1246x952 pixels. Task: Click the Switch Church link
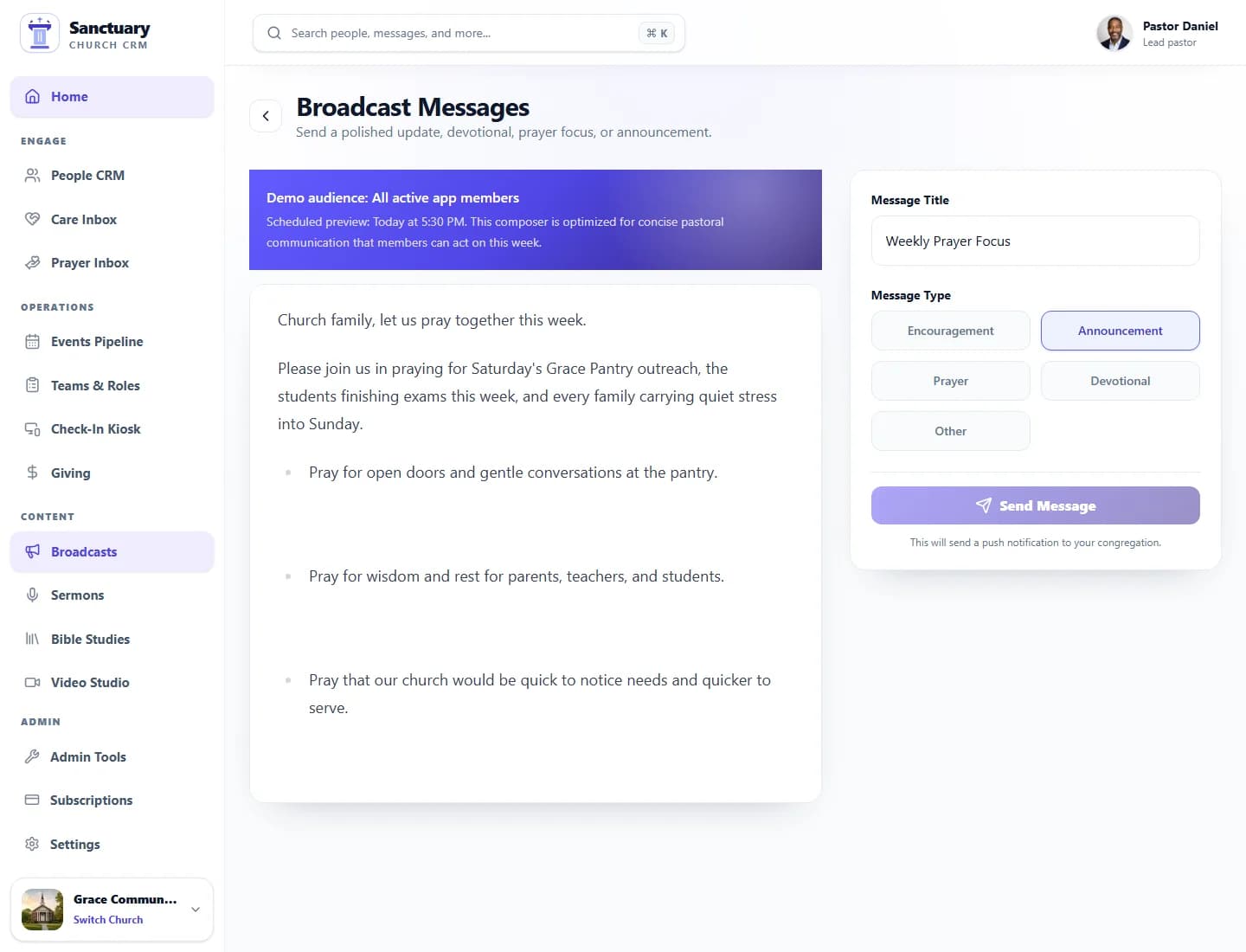pyautogui.click(x=108, y=920)
